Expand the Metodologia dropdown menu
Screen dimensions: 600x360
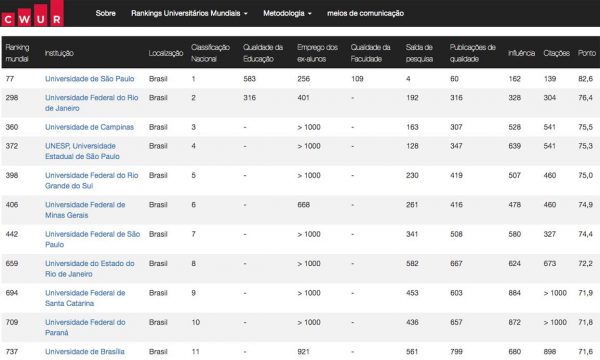pyautogui.click(x=287, y=13)
